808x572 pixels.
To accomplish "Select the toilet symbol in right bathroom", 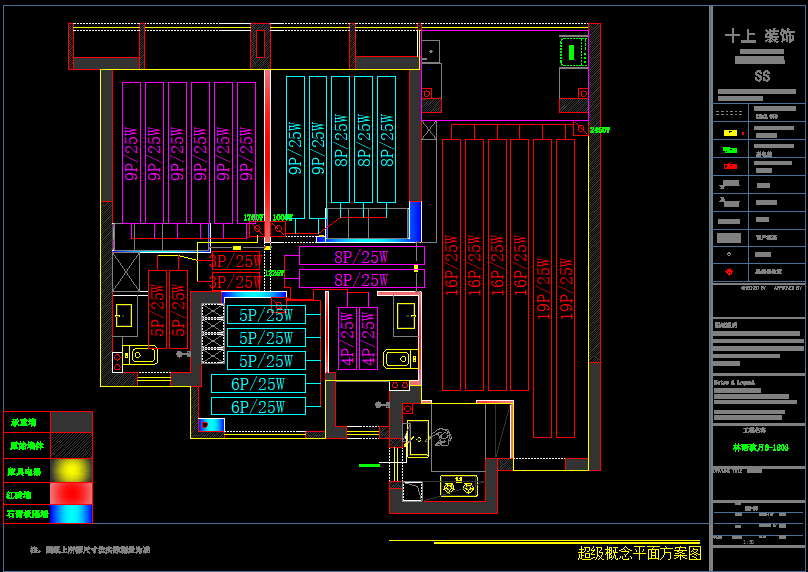I will coord(400,359).
